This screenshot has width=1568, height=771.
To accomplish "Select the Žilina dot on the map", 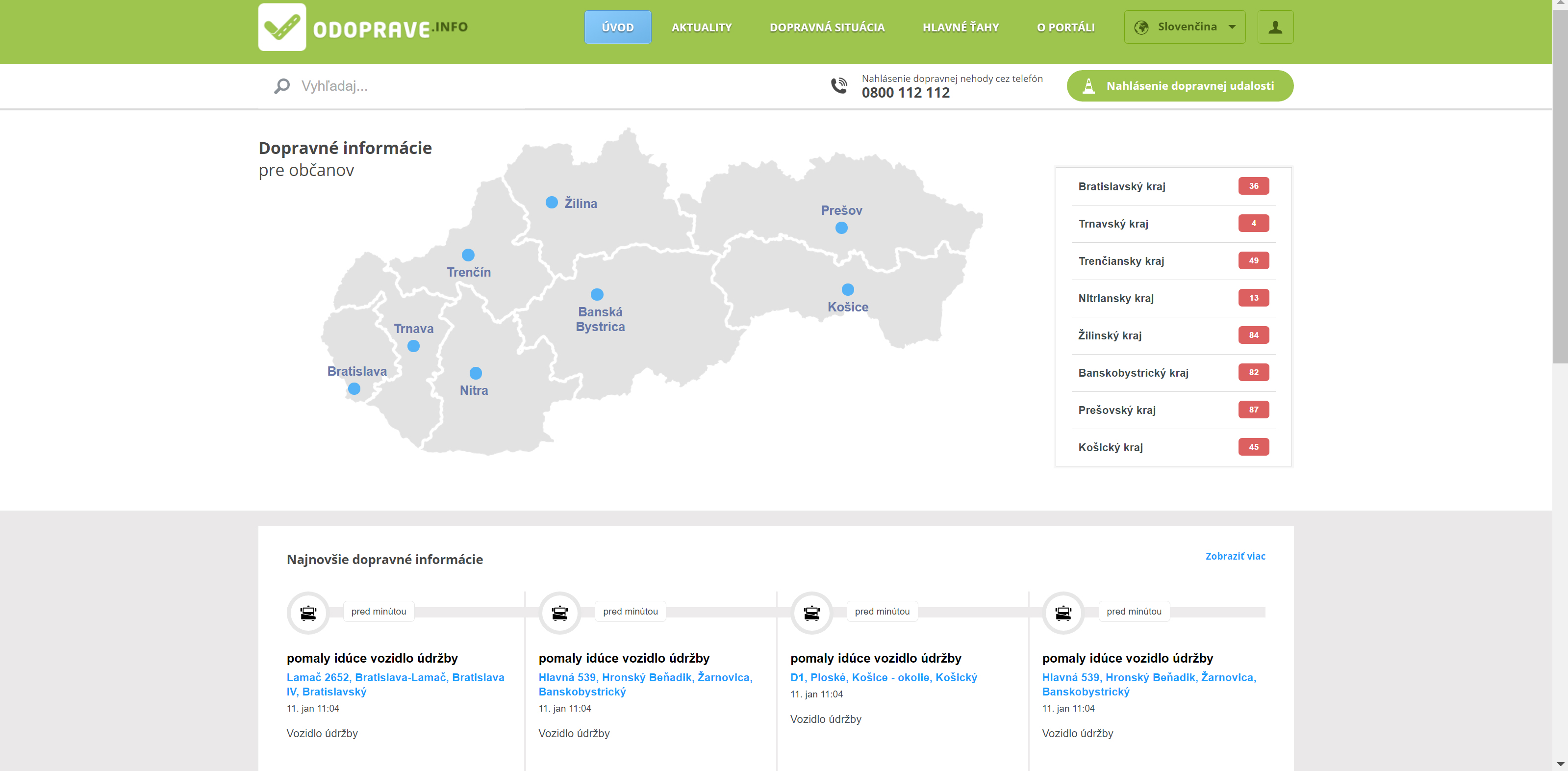I will click(552, 202).
